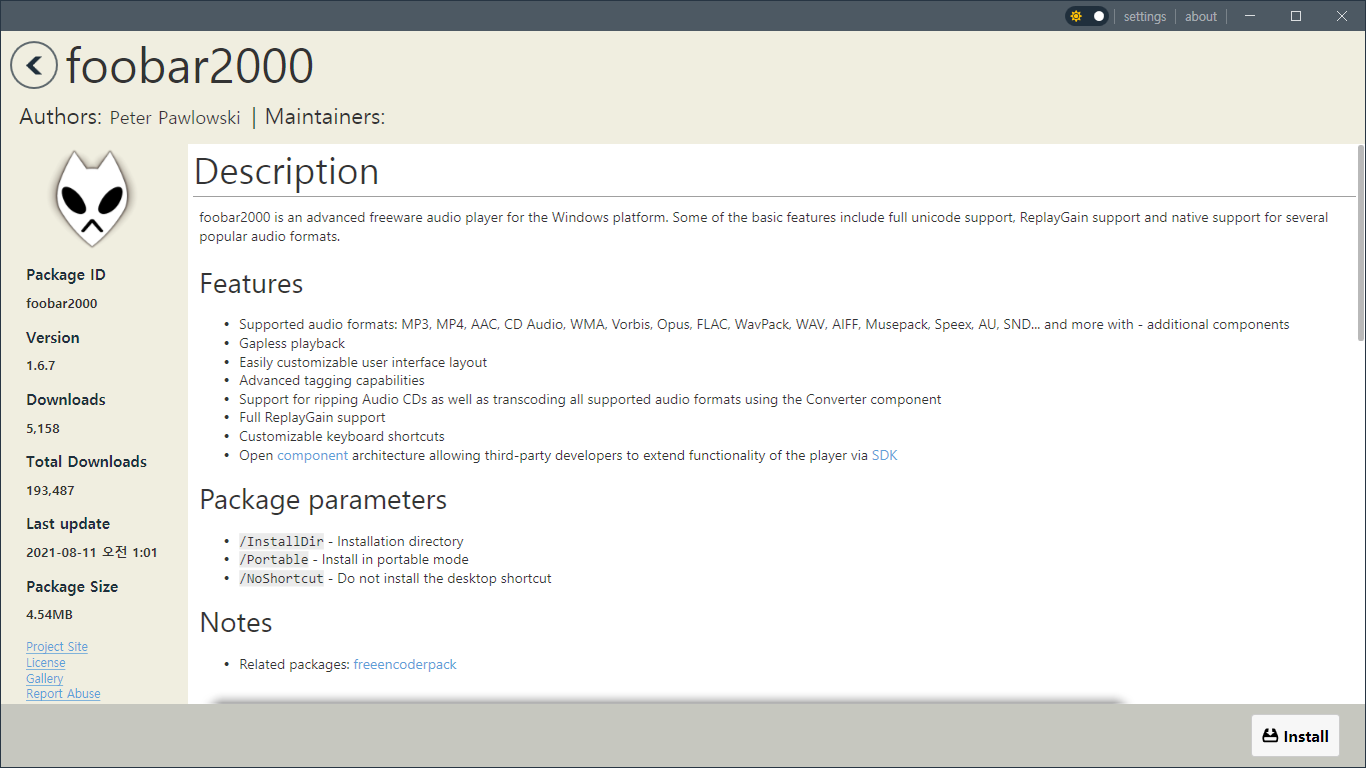
Task: Click the /InstallDir parameter code
Action: pos(281,541)
